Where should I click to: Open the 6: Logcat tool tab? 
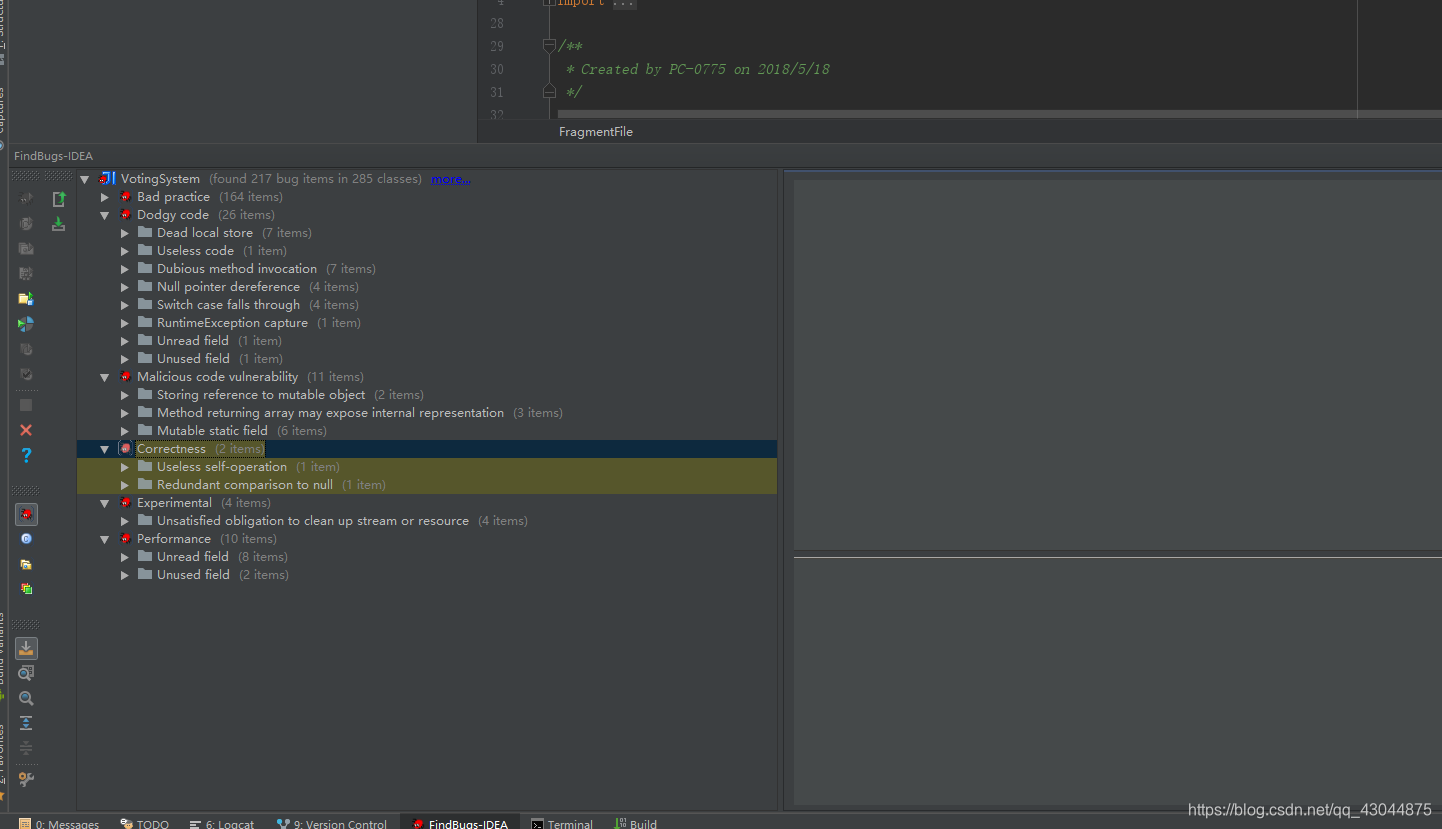[222, 822]
